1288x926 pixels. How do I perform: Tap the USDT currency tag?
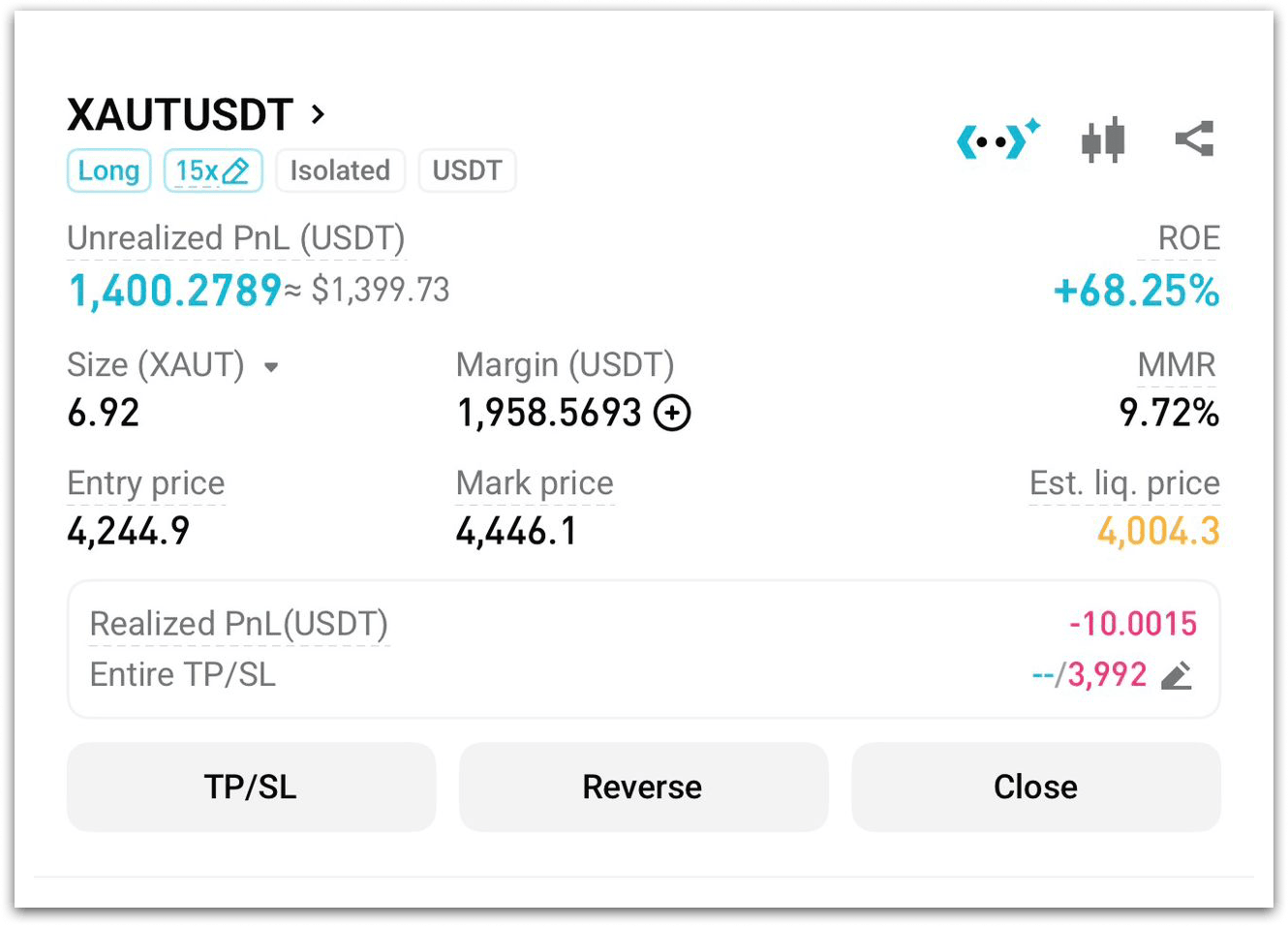point(467,171)
